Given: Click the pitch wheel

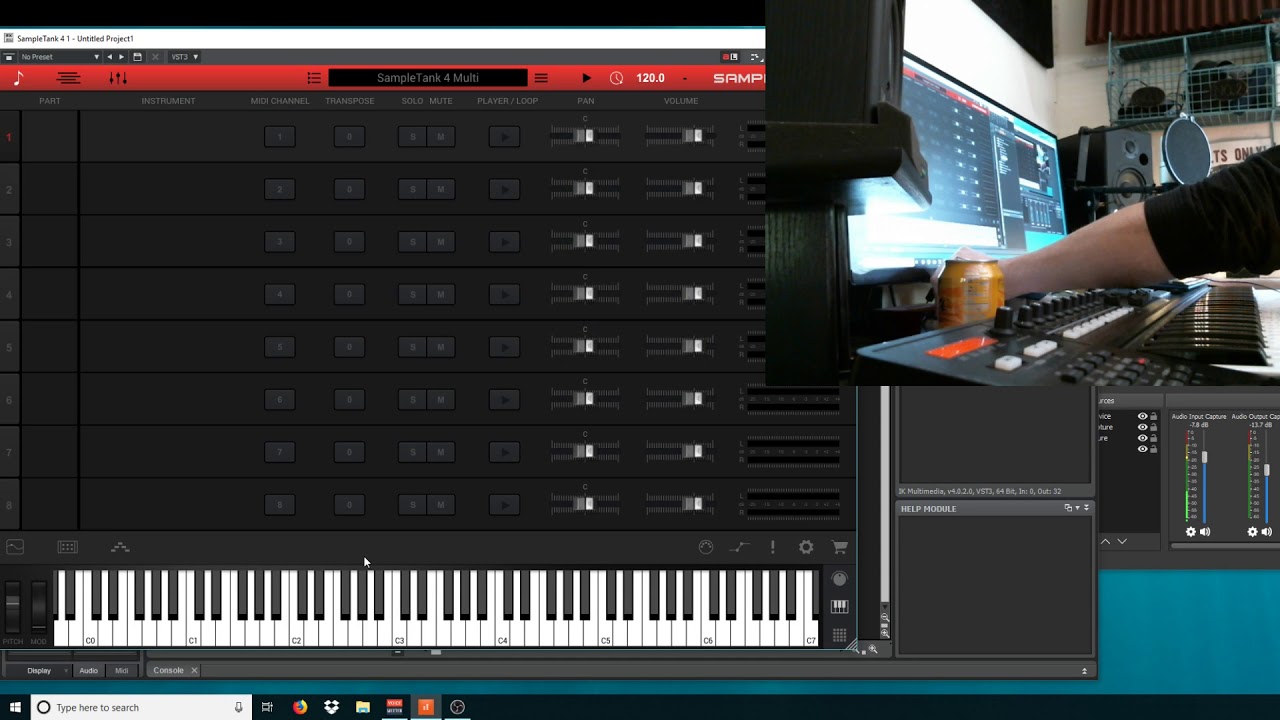Looking at the screenshot, I should coord(12,606).
